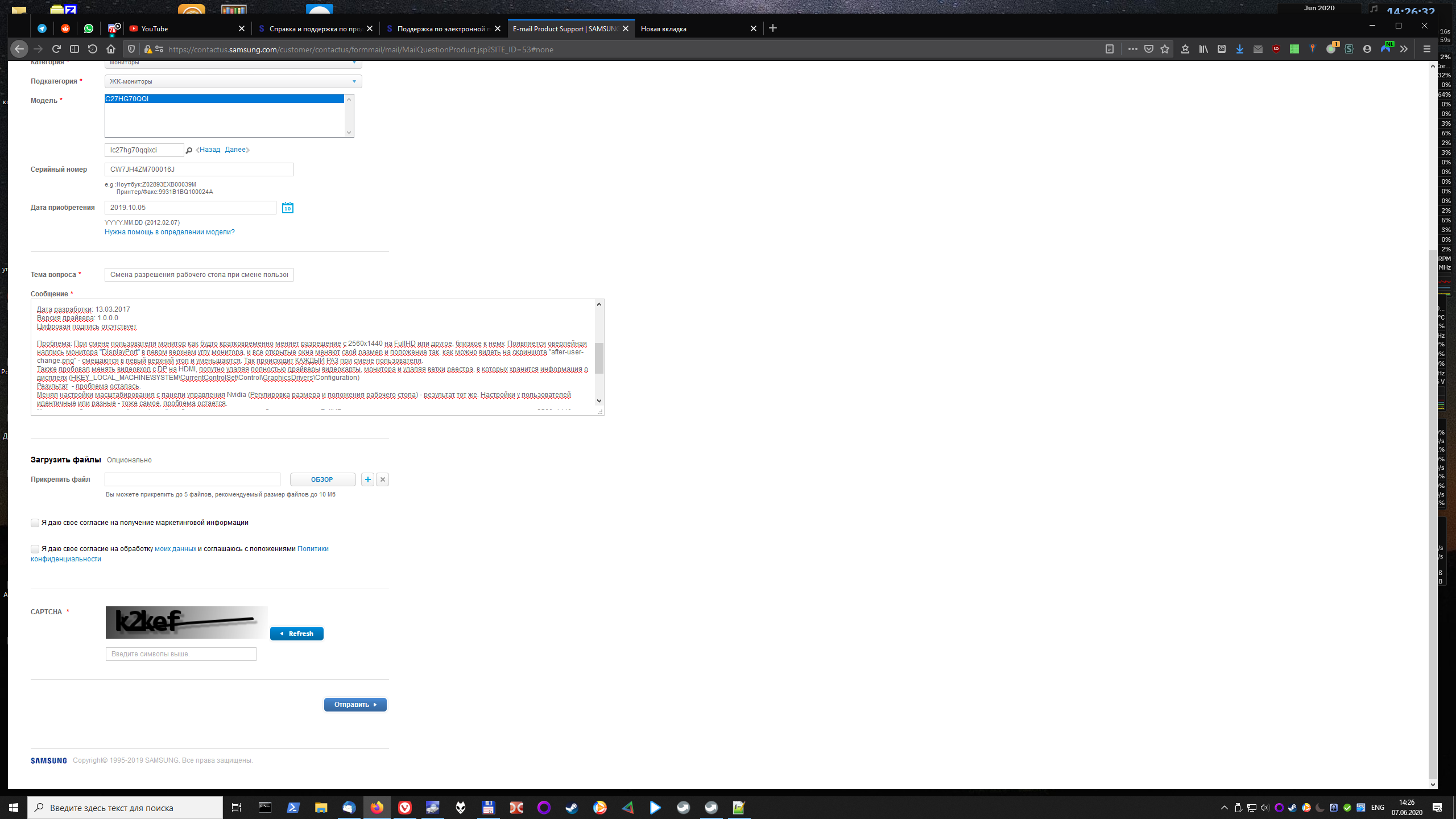Add another file slot with plus
Viewport: 1456px width, 819px height.
click(x=368, y=479)
